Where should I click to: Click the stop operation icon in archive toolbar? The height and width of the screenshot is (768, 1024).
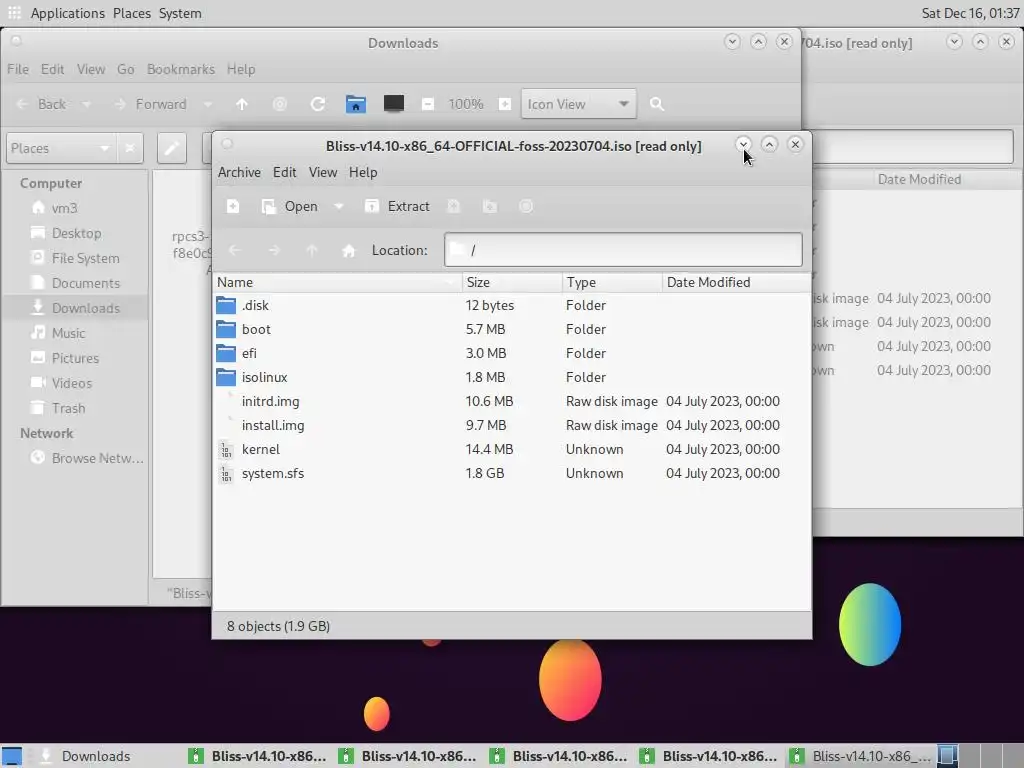click(526, 206)
